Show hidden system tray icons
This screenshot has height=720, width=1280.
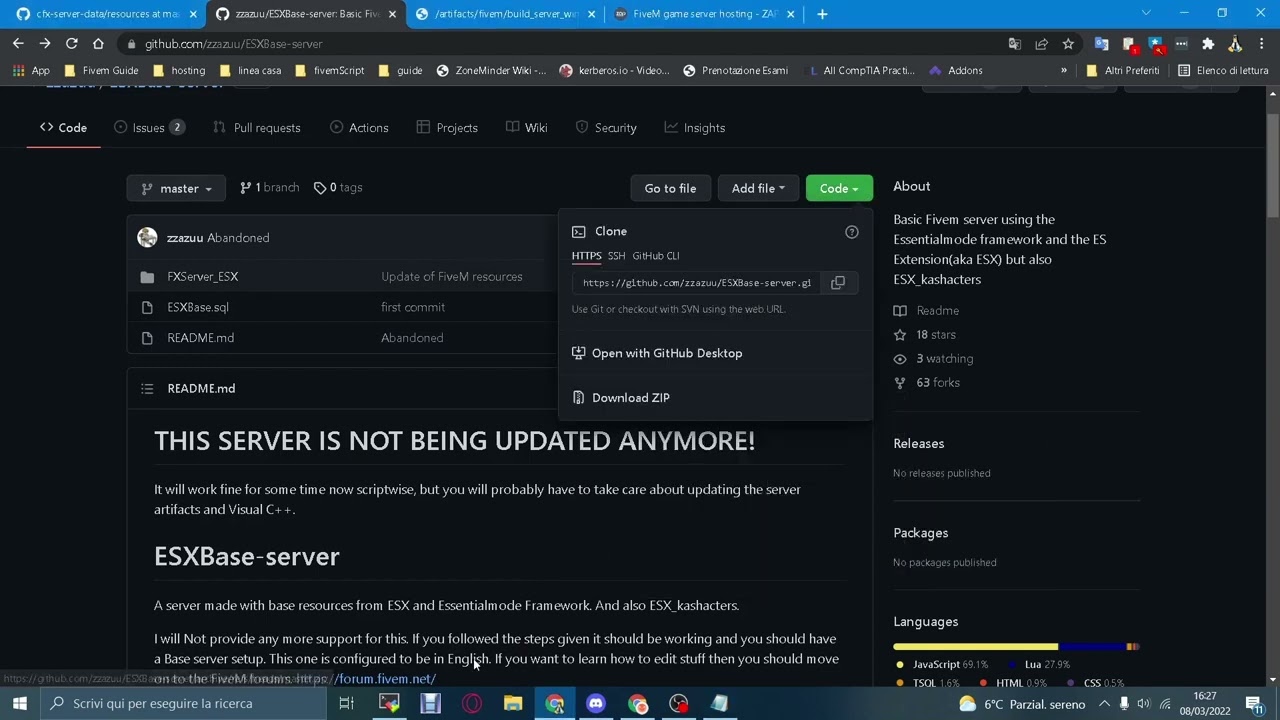coord(1104,704)
